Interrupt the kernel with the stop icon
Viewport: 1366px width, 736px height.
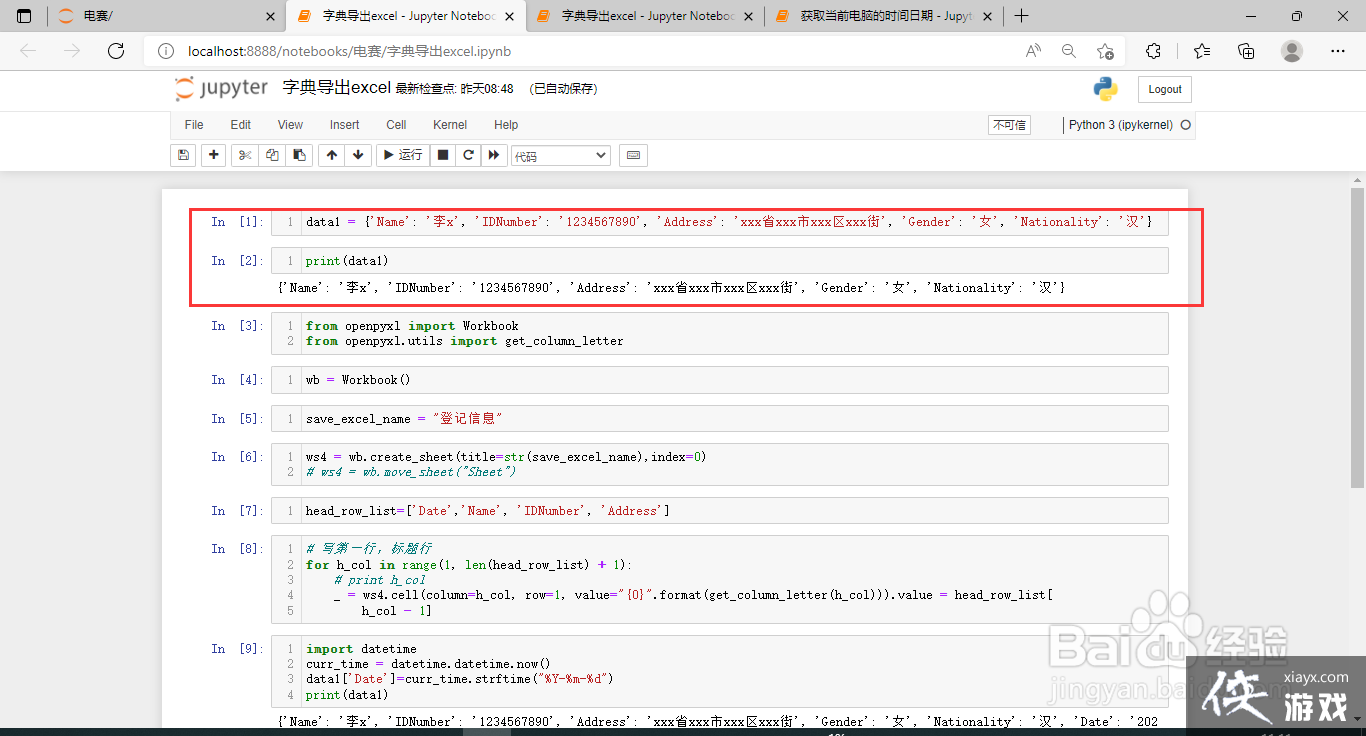tap(443, 155)
